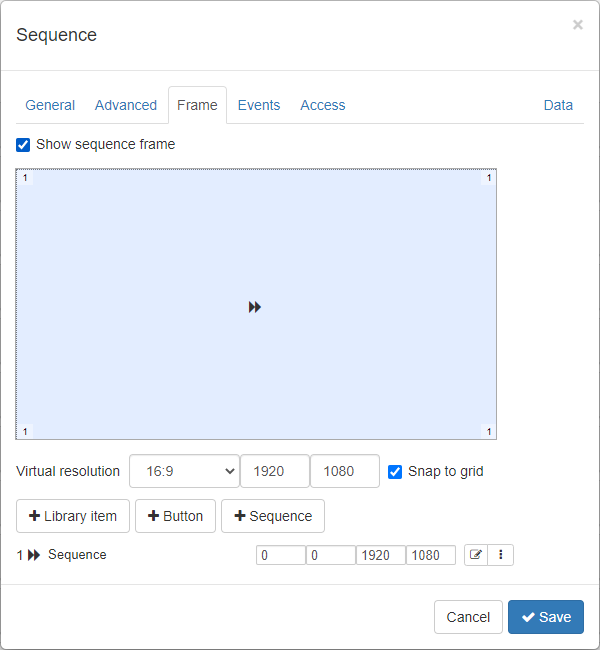Switch to the Events tab
The width and height of the screenshot is (600, 650).
click(x=259, y=105)
